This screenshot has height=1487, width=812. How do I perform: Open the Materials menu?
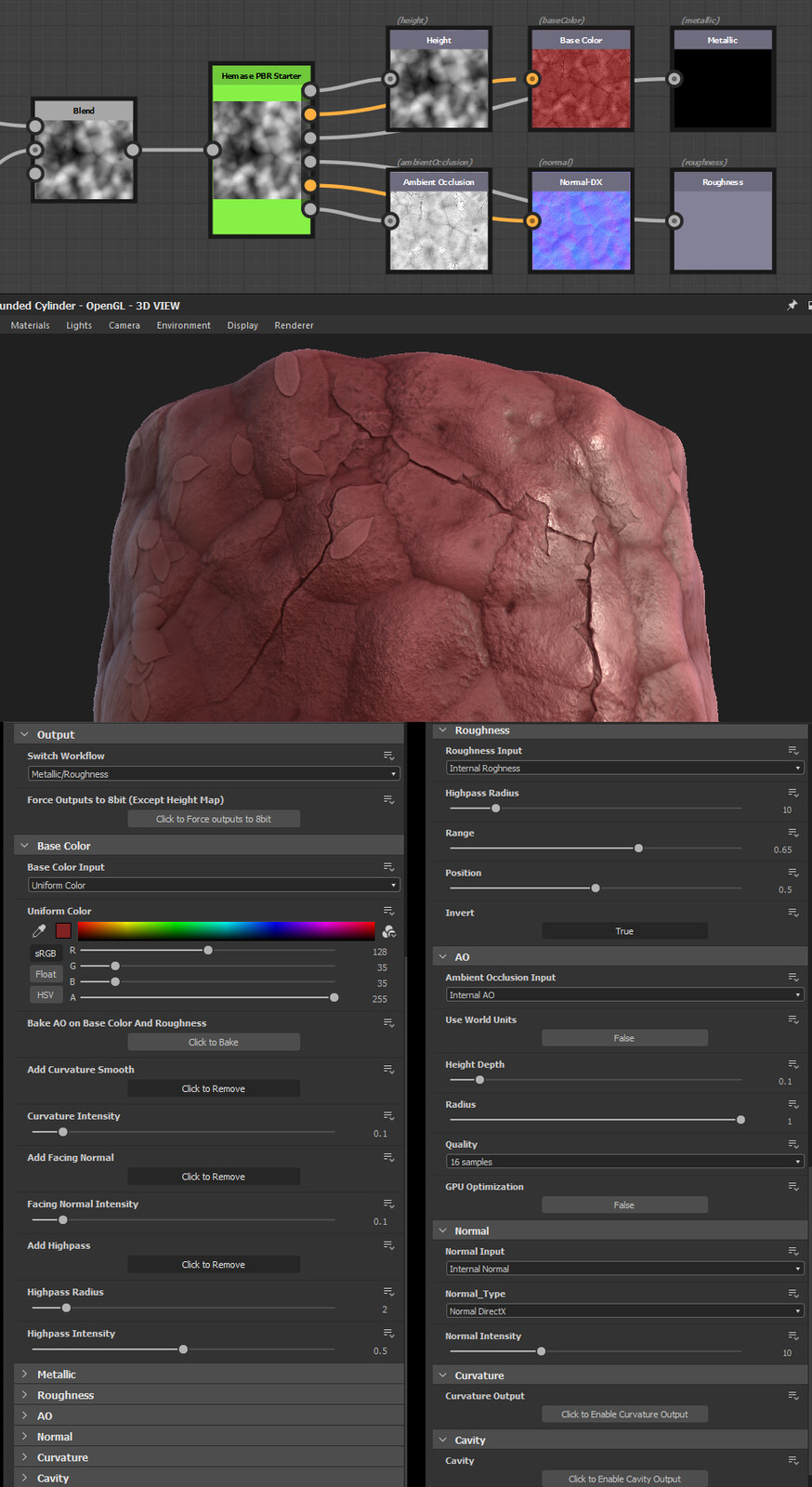click(30, 325)
